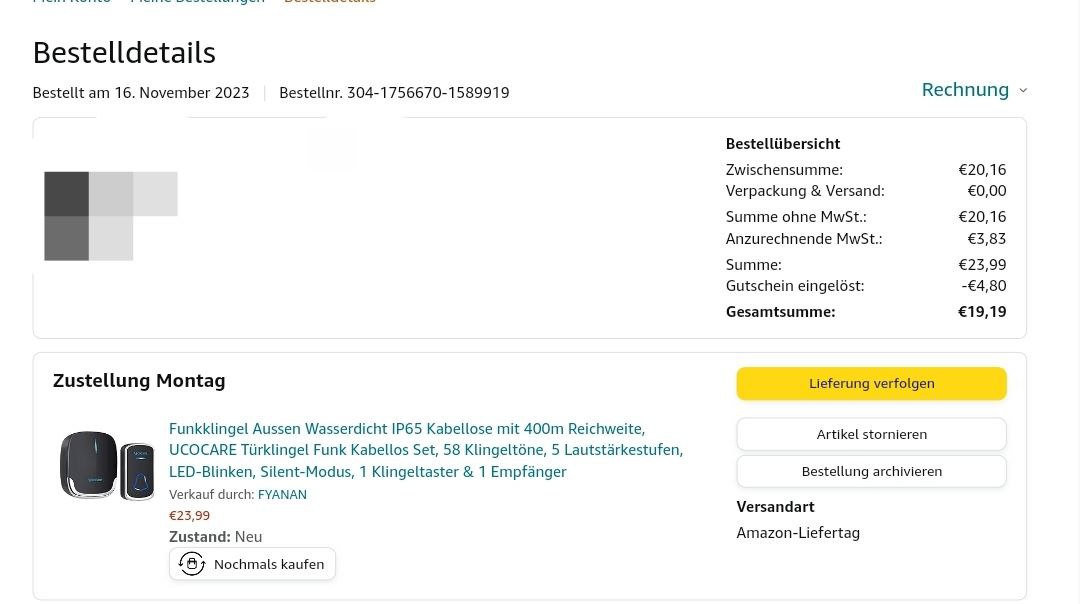Visit seller FYANAN's page
The width and height of the screenshot is (1080, 604).
coord(282,494)
